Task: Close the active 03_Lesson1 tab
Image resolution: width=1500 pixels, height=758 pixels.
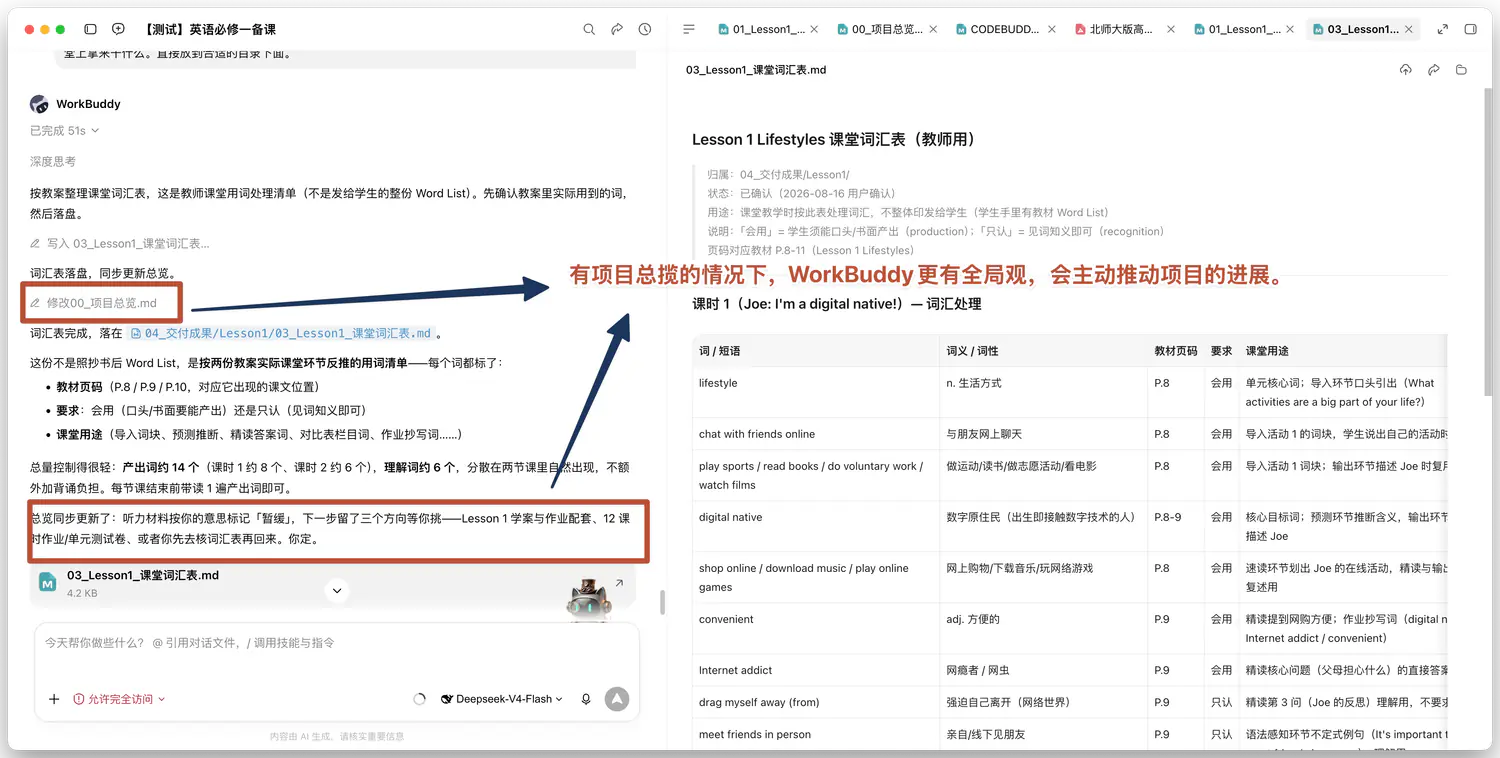Action: tap(1409, 29)
